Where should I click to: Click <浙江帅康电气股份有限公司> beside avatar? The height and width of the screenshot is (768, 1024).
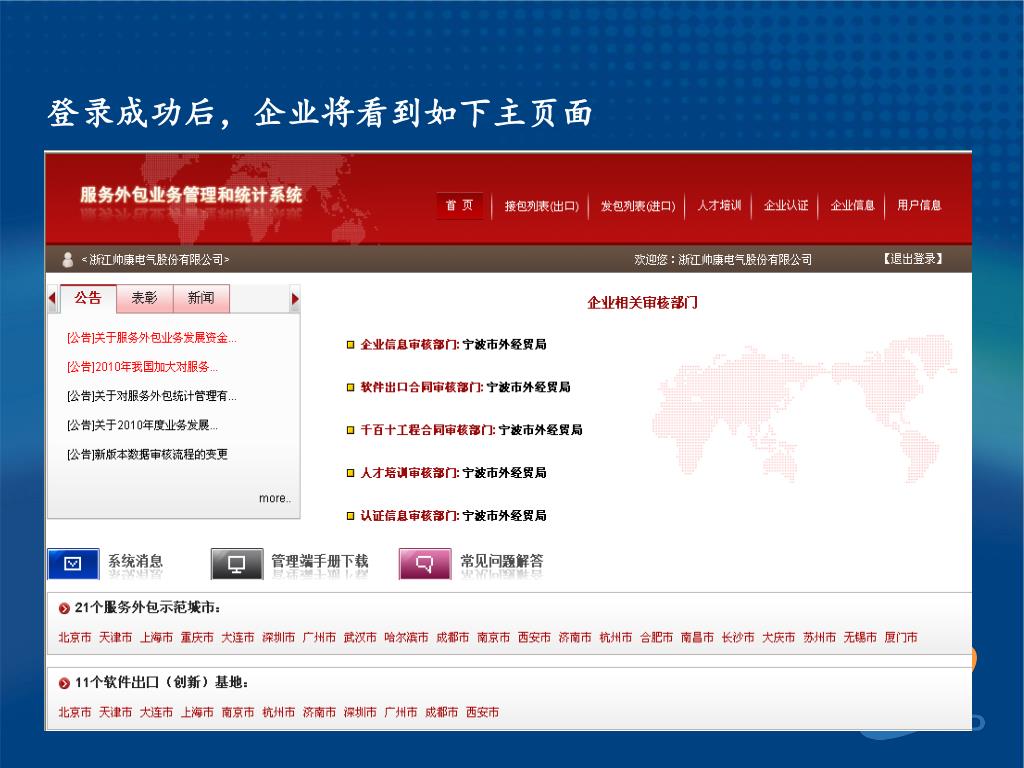(155, 260)
